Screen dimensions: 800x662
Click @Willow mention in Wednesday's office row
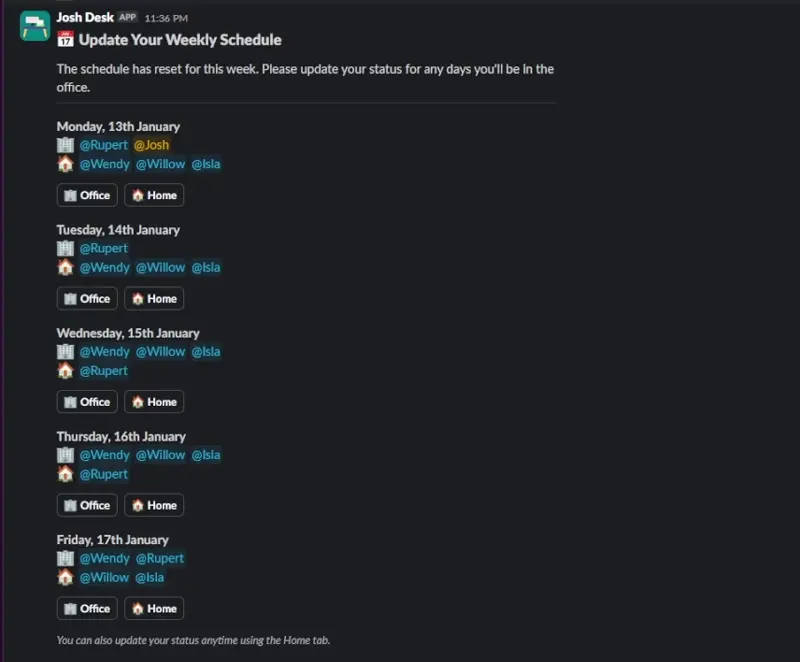161,351
